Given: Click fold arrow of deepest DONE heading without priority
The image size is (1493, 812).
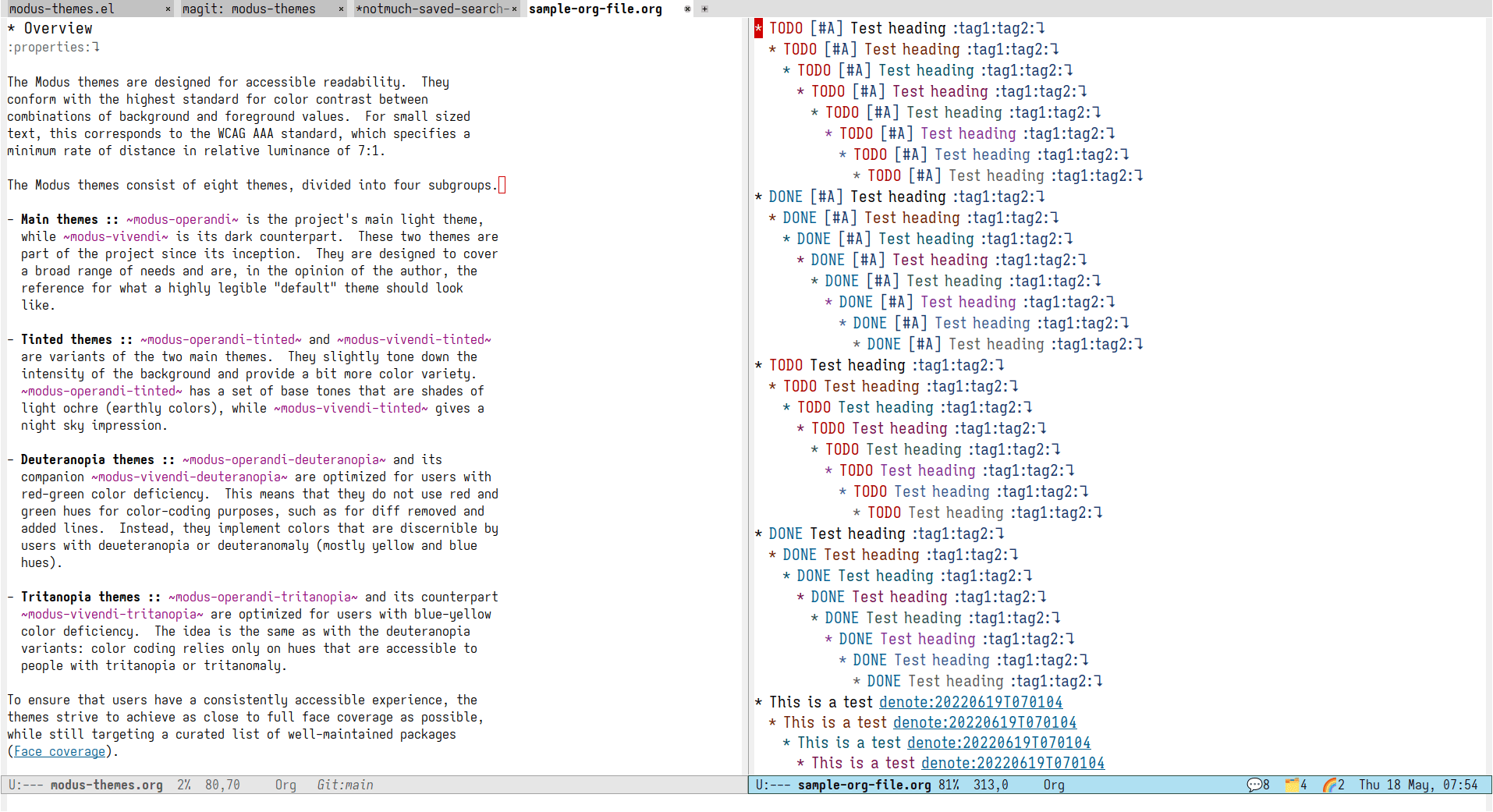Looking at the screenshot, I should coord(1098,681).
